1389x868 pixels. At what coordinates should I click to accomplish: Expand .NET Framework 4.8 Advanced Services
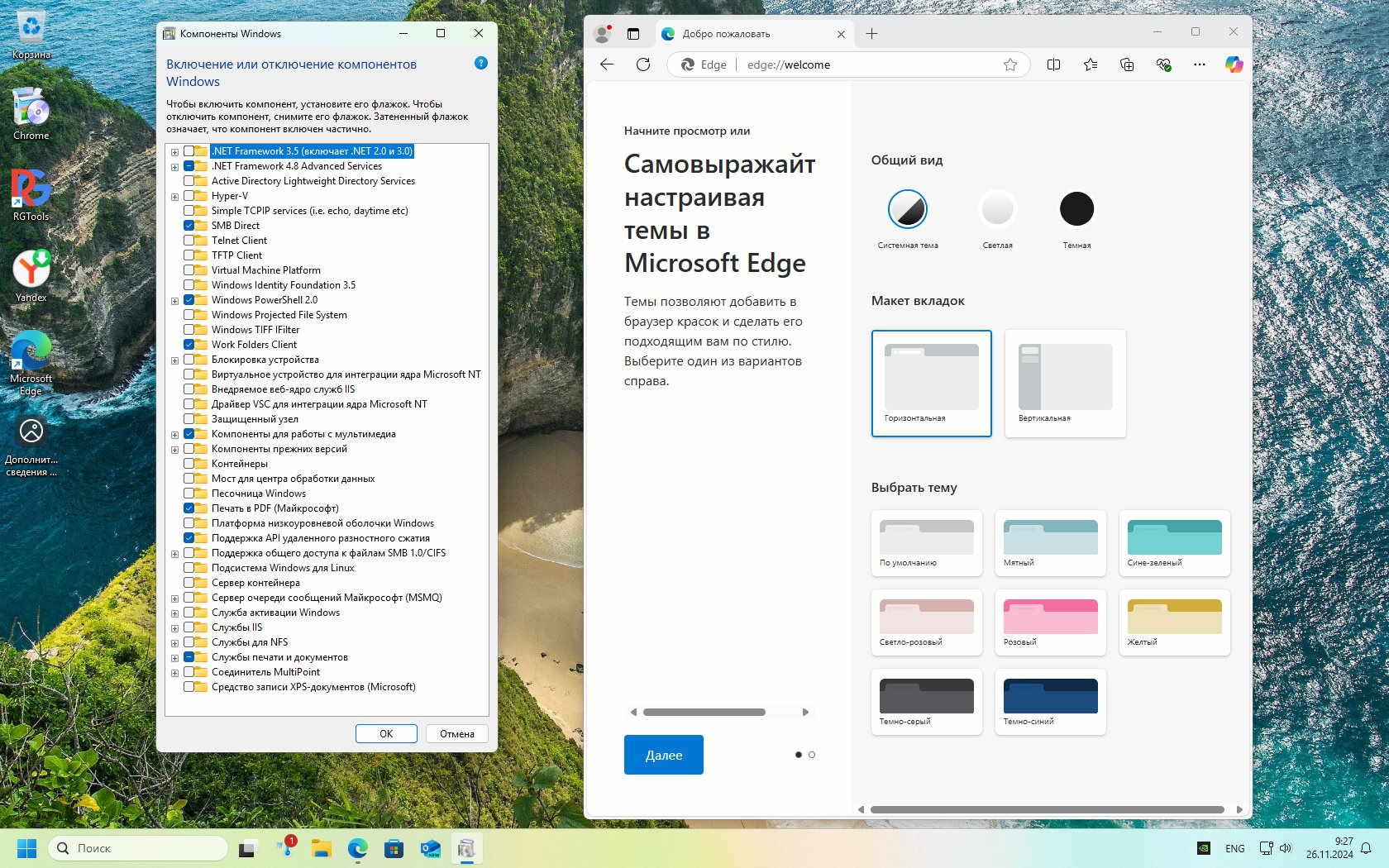coord(174,167)
